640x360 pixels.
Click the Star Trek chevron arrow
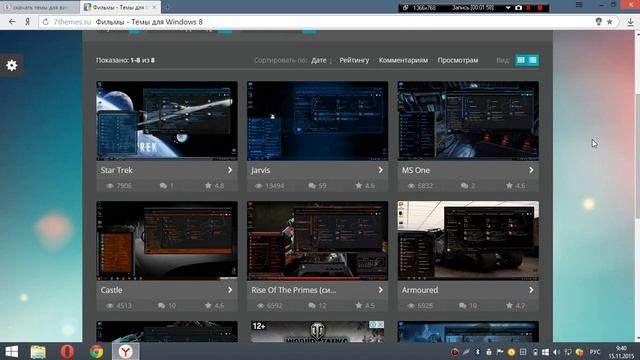pos(230,170)
